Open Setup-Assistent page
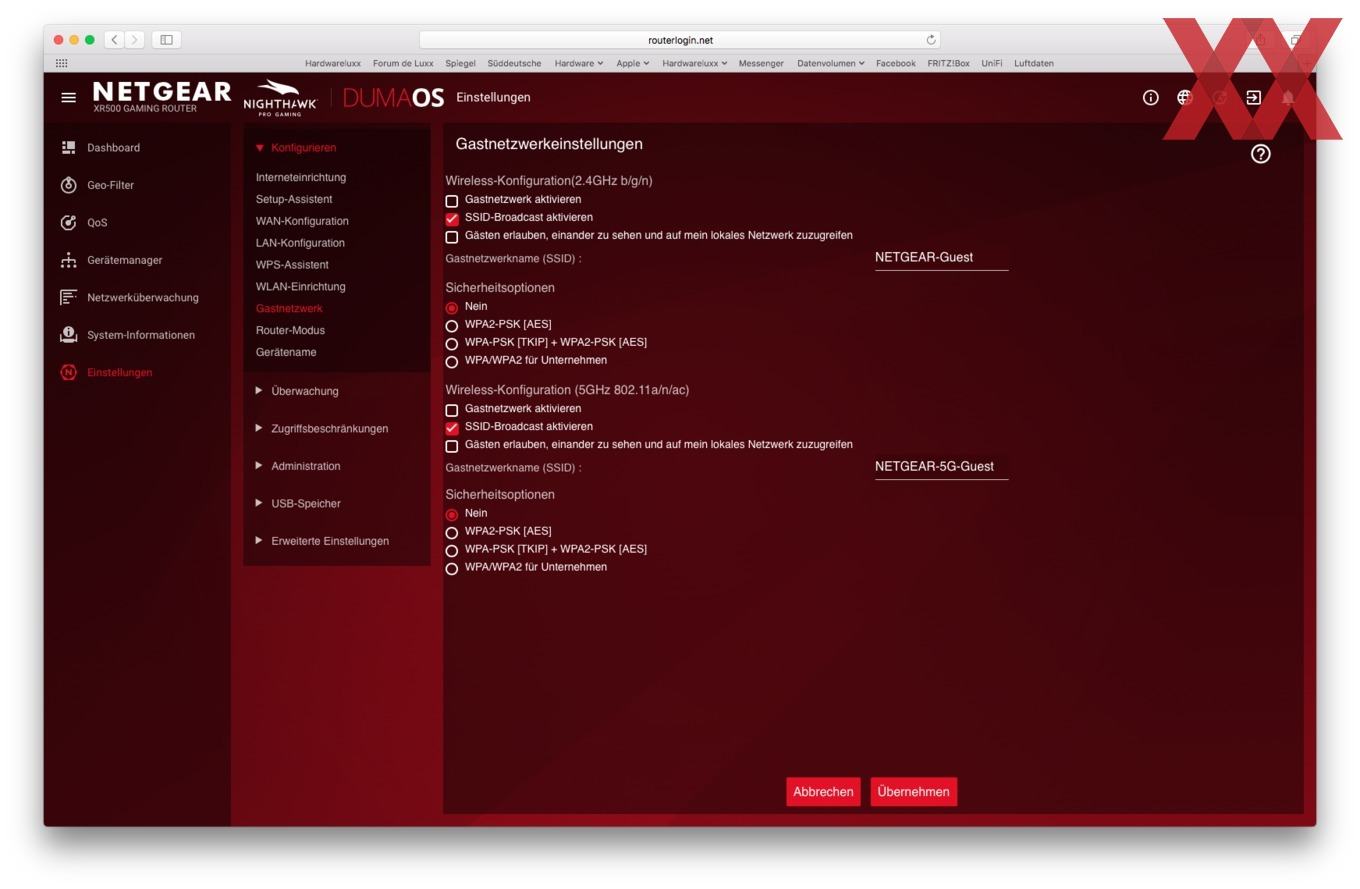Screen dimensions: 1360x889 point(294,199)
